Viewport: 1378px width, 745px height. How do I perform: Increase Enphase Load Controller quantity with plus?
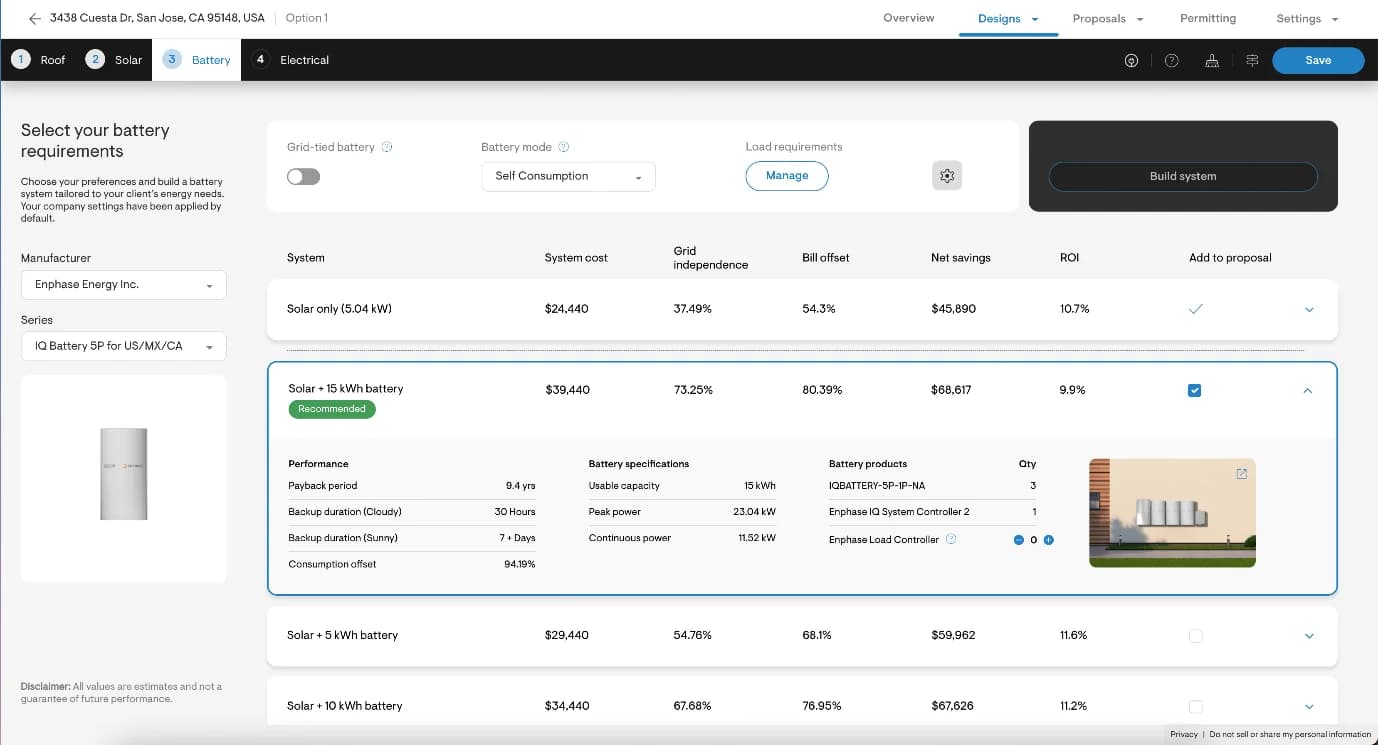pyautogui.click(x=1049, y=540)
